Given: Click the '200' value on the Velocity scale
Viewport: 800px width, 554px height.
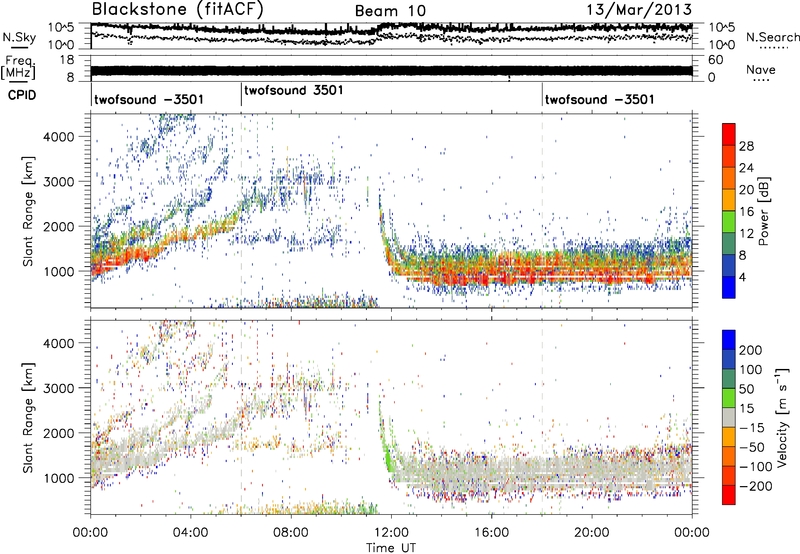Looking at the screenshot, I should coord(751,350).
